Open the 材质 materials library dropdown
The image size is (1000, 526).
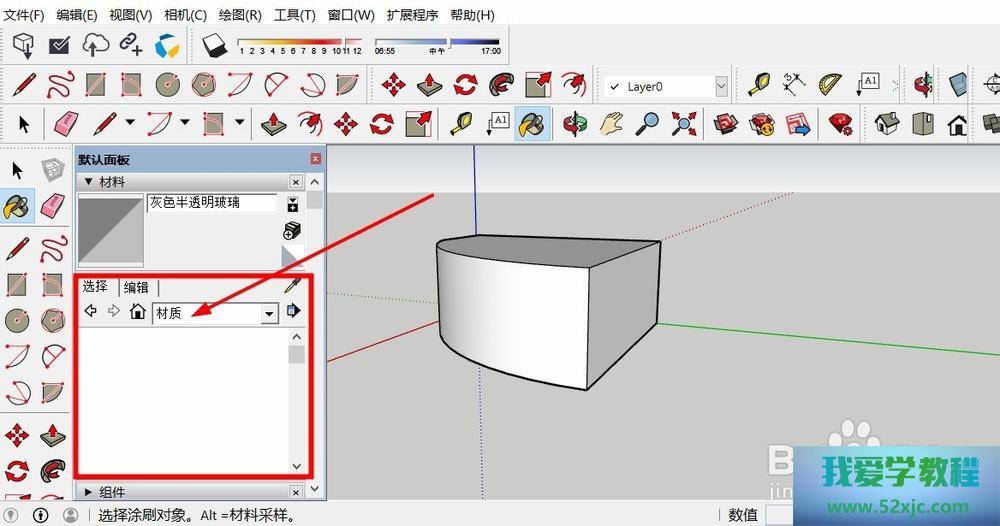point(268,314)
